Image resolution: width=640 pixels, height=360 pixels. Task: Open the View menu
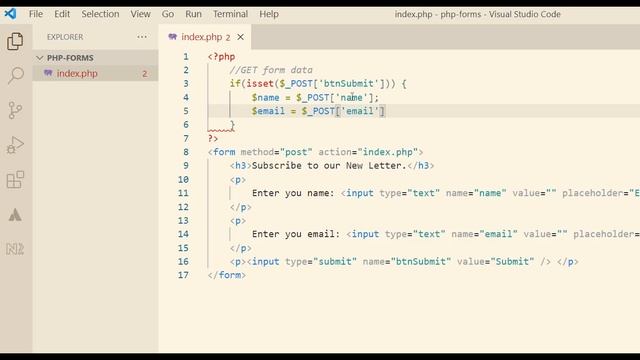(140, 14)
